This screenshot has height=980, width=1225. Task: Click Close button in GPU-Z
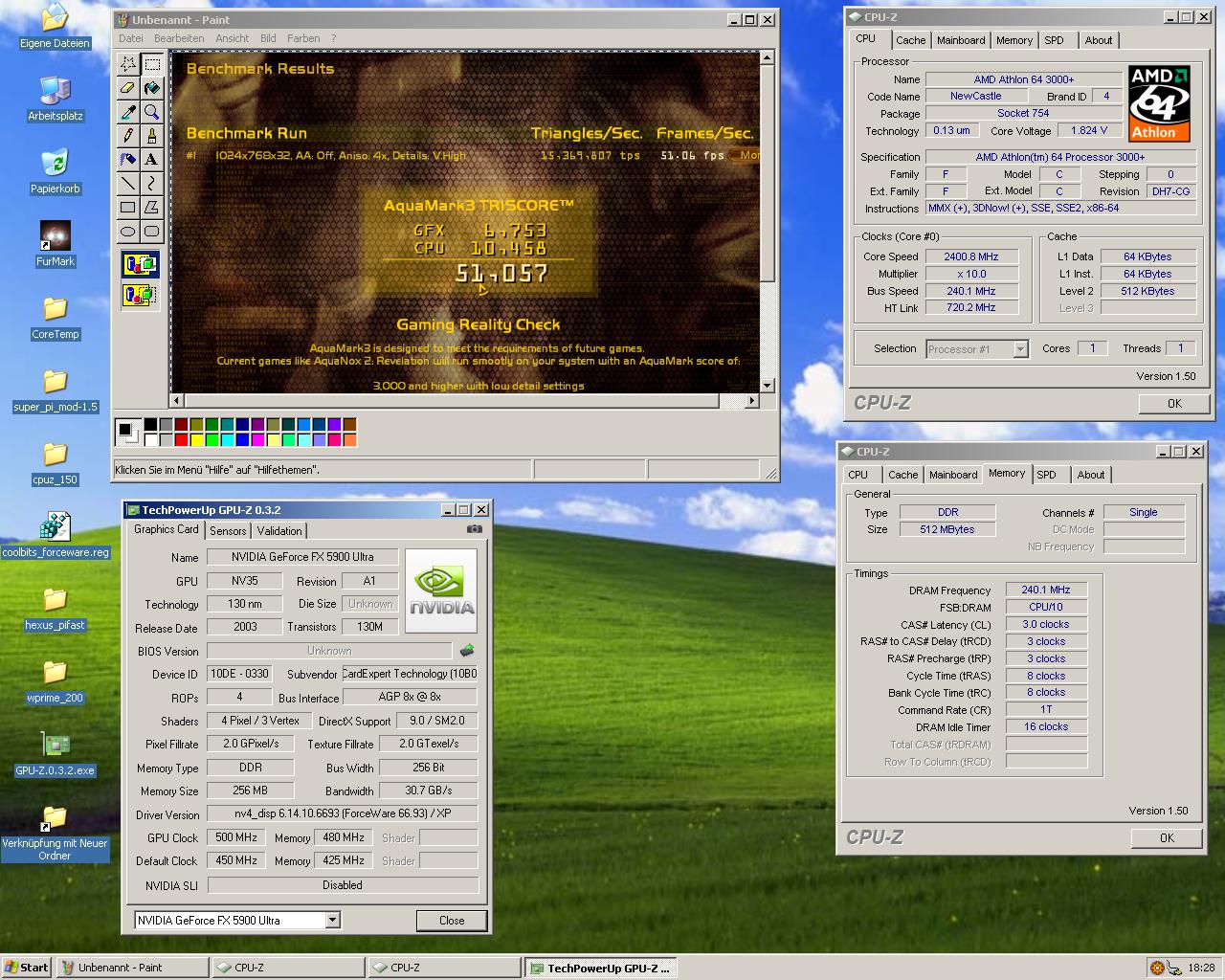tap(452, 921)
